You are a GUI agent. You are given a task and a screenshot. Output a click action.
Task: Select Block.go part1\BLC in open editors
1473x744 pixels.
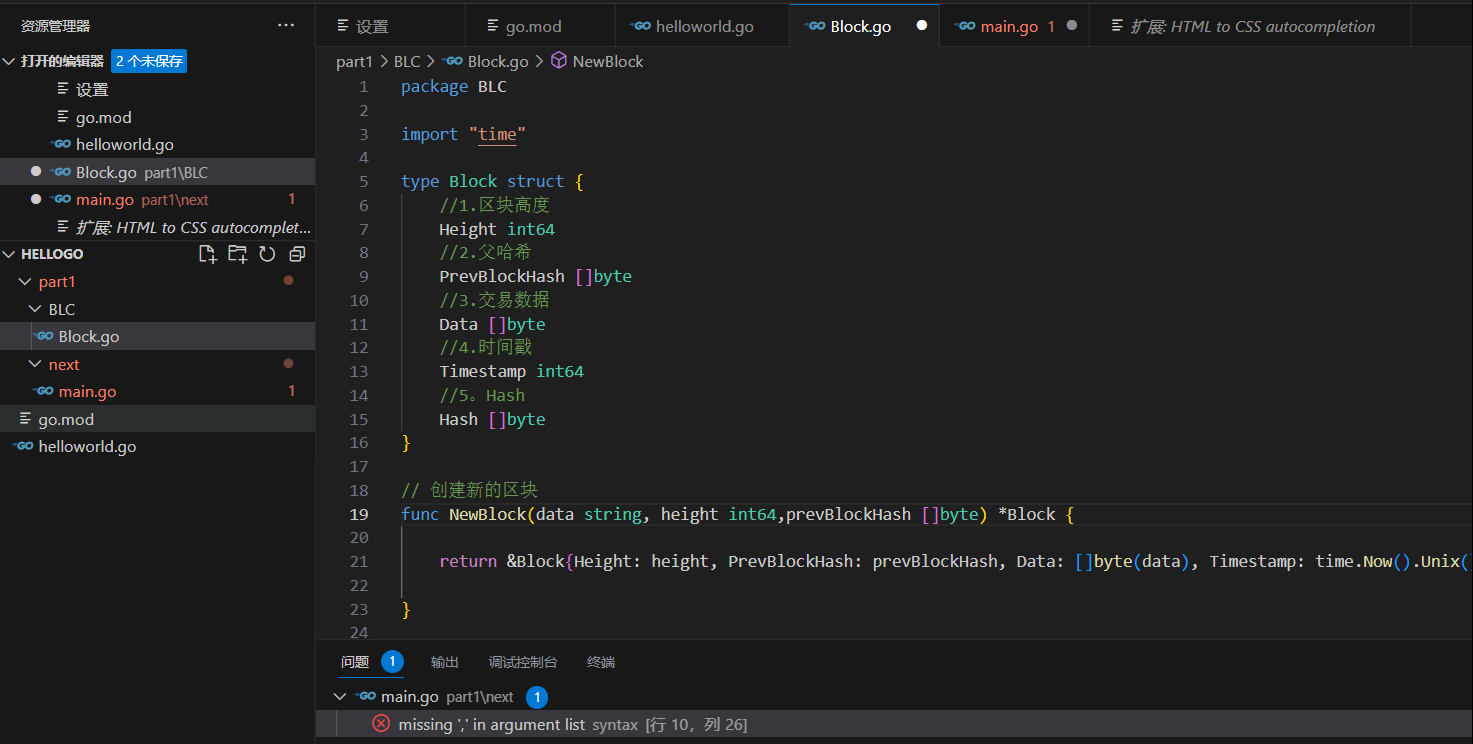(157, 172)
